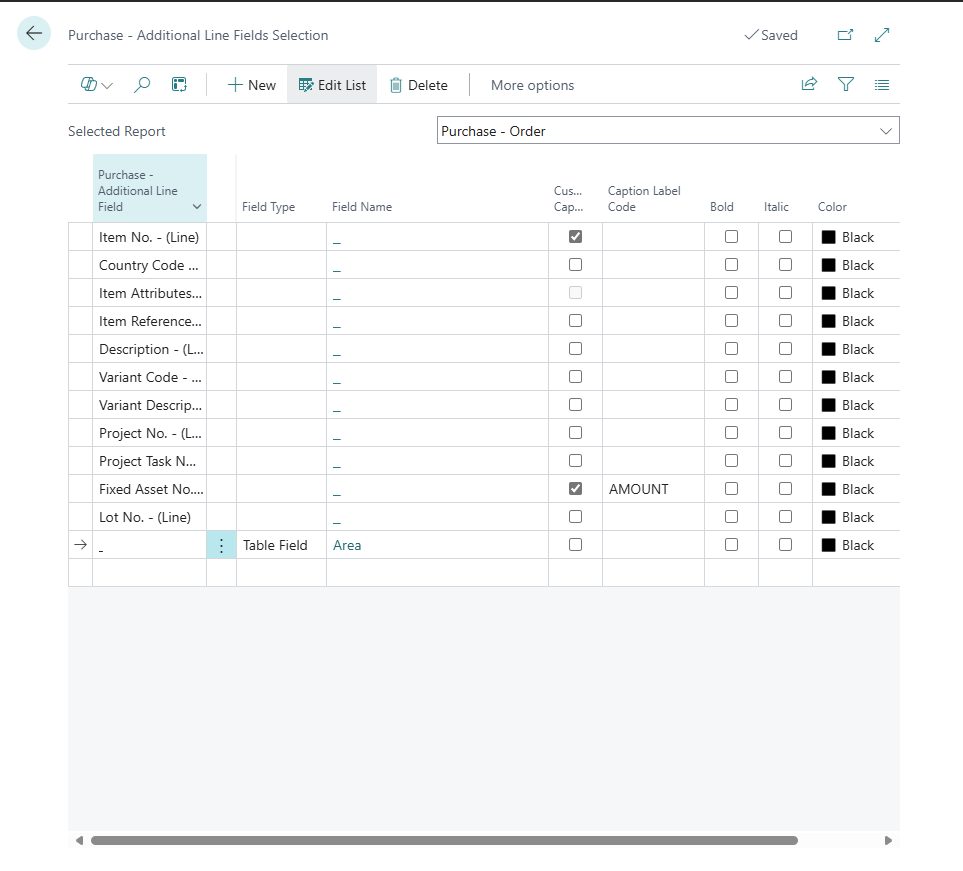
Task: Toggle the list view layout icon
Action: (x=882, y=85)
